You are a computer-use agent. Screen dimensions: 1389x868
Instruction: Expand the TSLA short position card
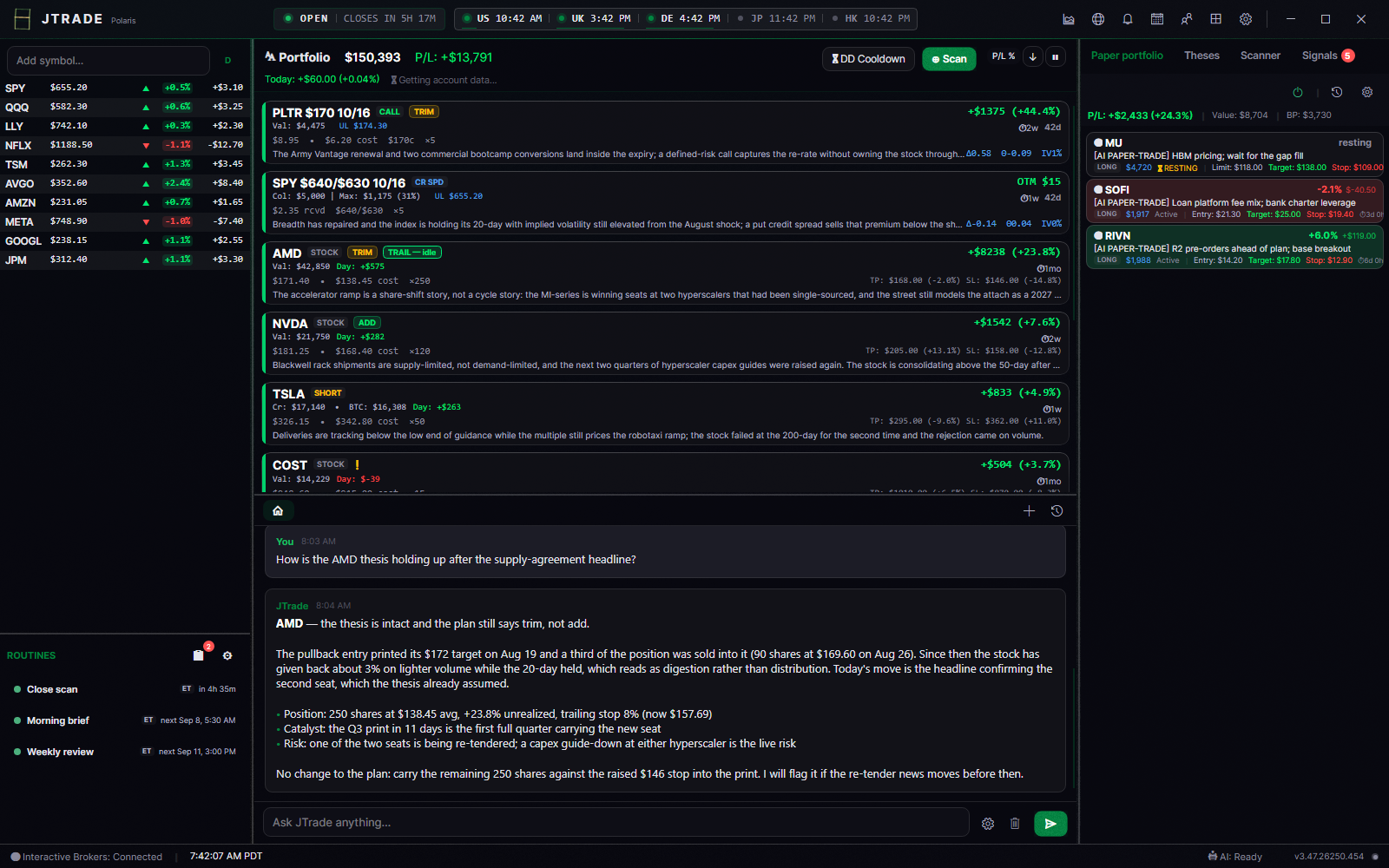coord(665,414)
